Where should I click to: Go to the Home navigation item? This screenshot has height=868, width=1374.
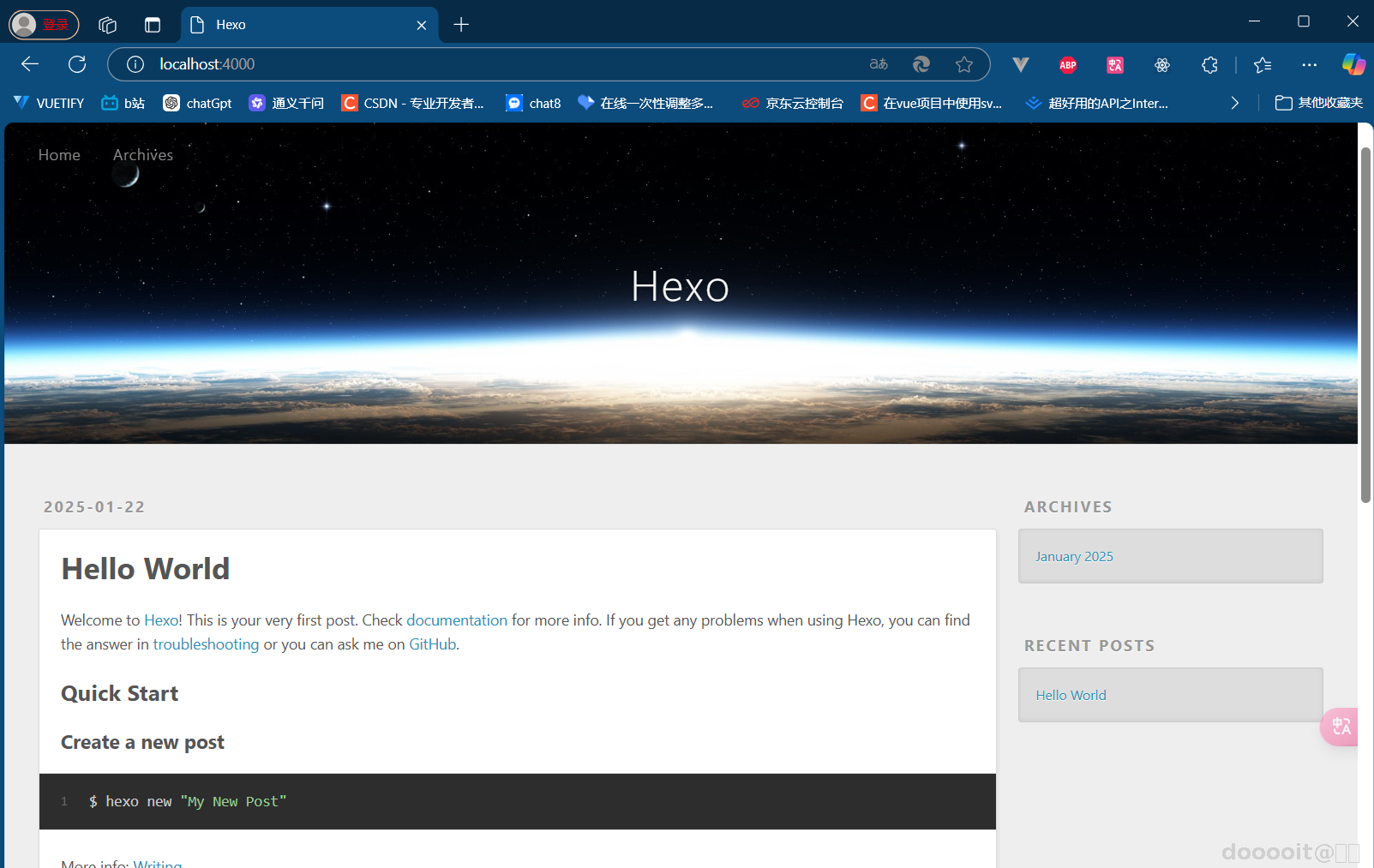click(x=59, y=155)
